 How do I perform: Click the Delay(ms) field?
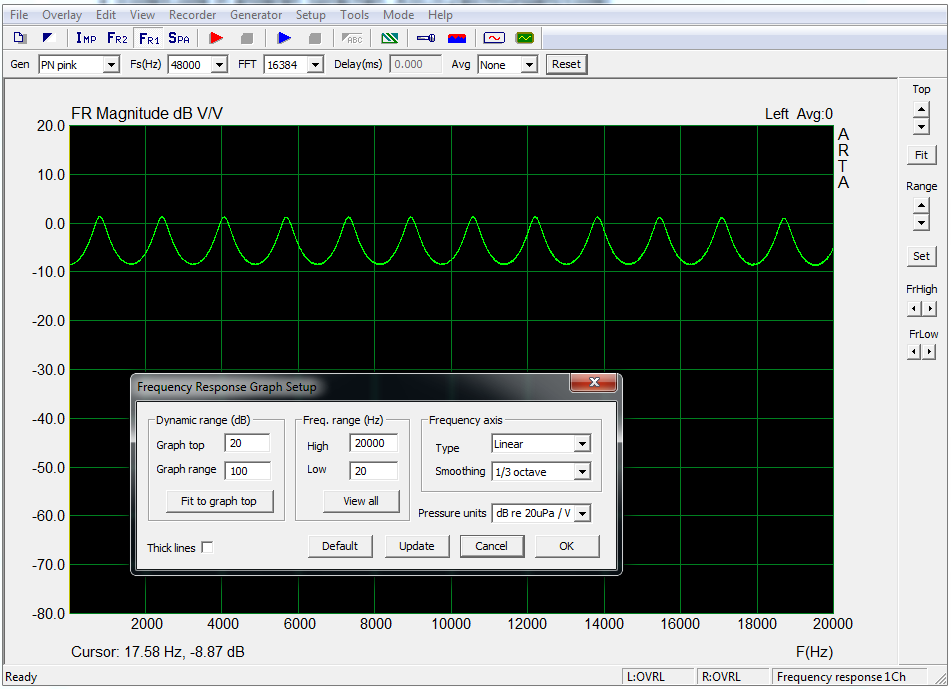[415, 64]
